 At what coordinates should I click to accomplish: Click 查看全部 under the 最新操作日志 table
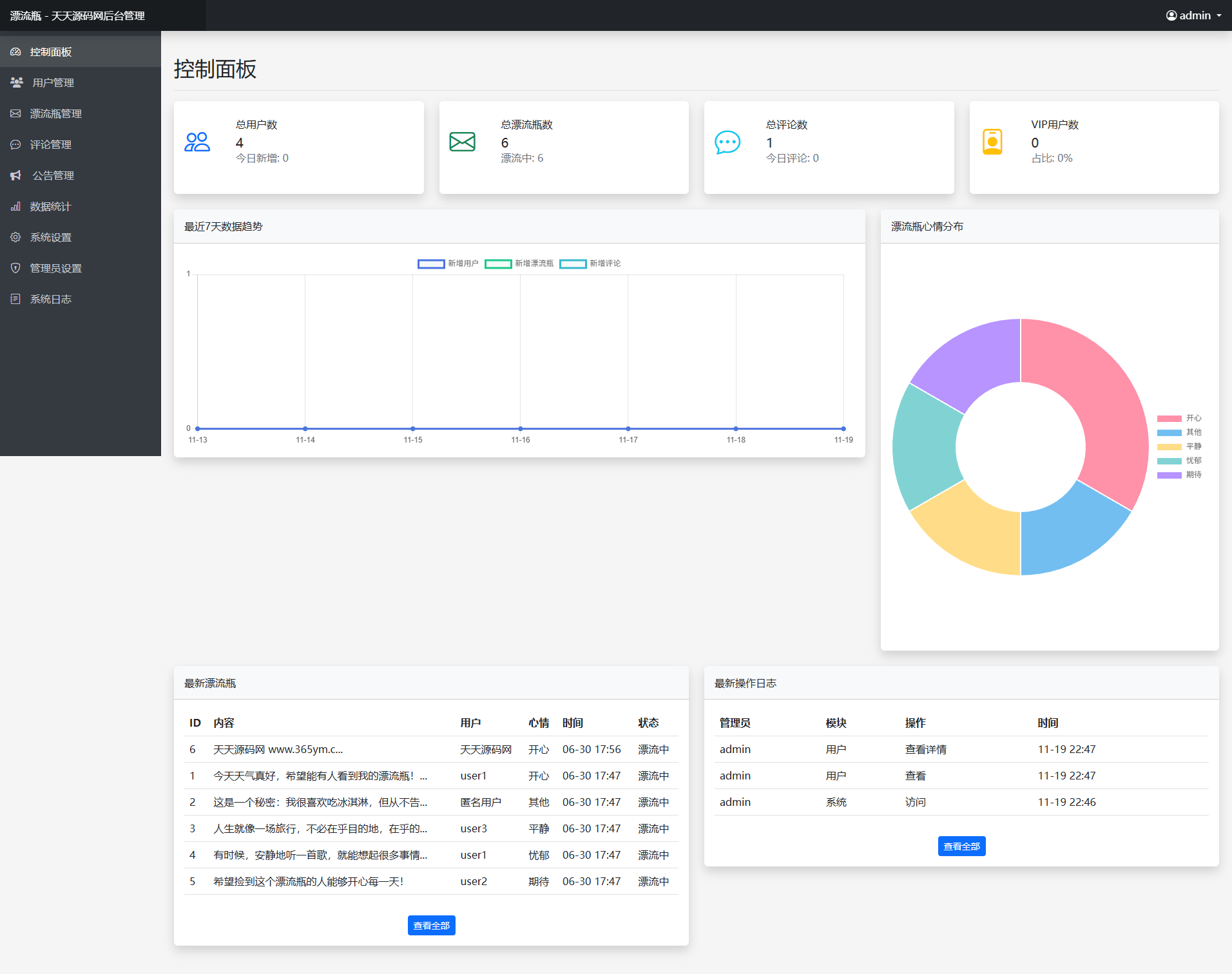[x=961, y=846]
